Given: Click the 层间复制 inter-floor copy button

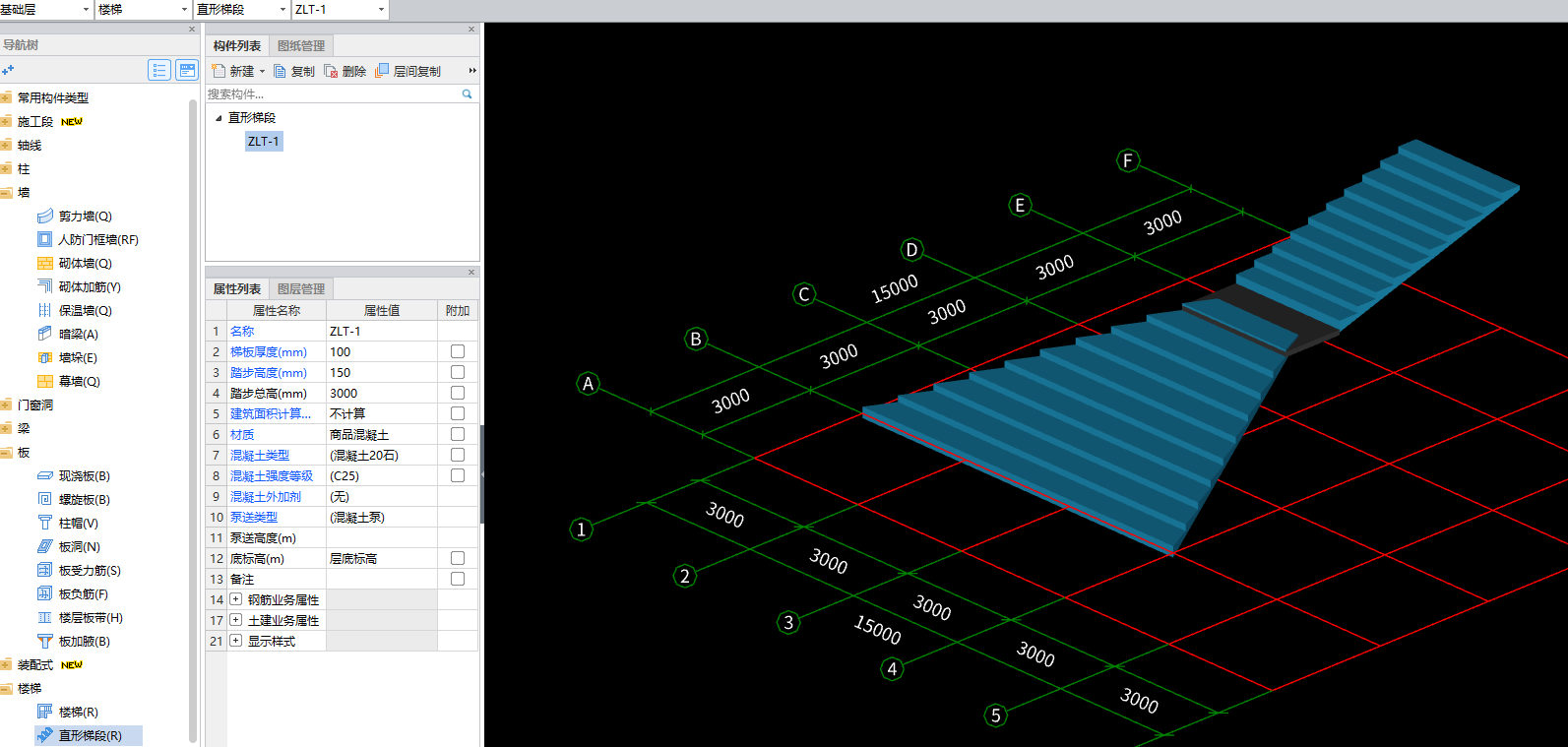Looking at the screenshot, I should (x=408, y=71).
